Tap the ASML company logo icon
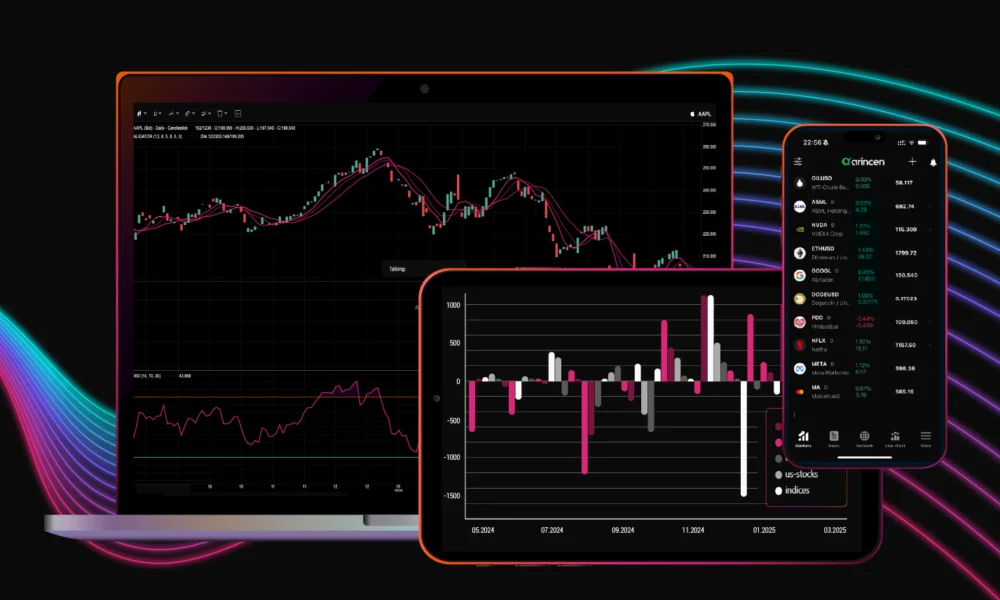The width and height of the screenshot is (1000, 600). pyautogui.click(x=800, y=207)
